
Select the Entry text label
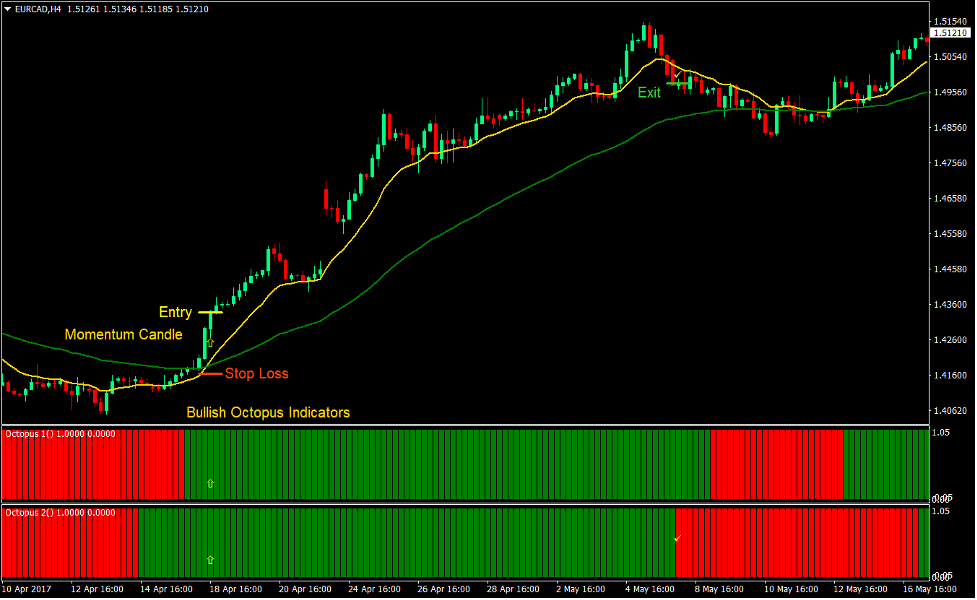point(175,313)
